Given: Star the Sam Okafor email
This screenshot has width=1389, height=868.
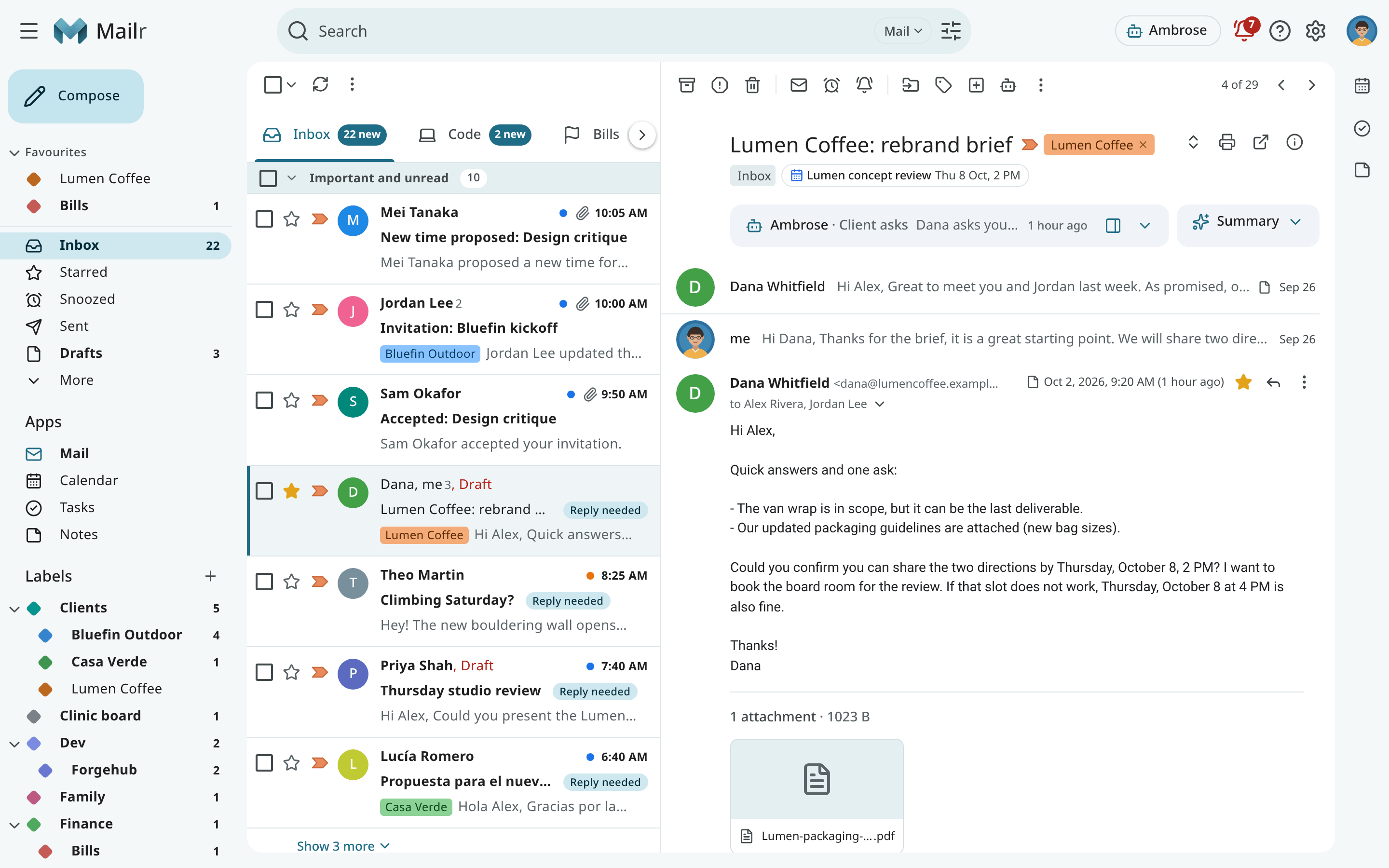Looking at the screenshot, I should [x=292, y=400].
